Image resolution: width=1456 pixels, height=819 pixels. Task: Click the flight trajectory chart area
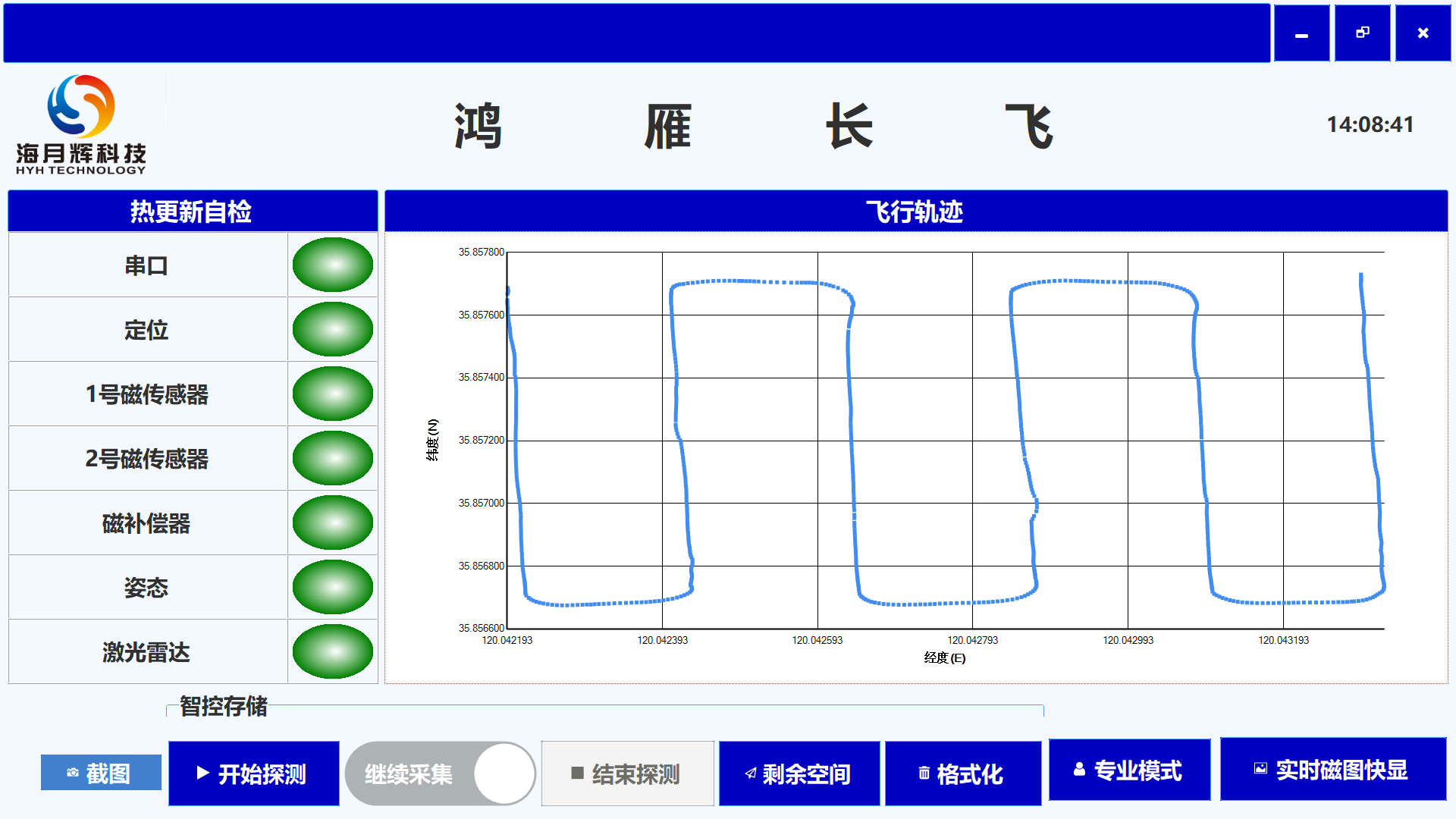point(944,440)
